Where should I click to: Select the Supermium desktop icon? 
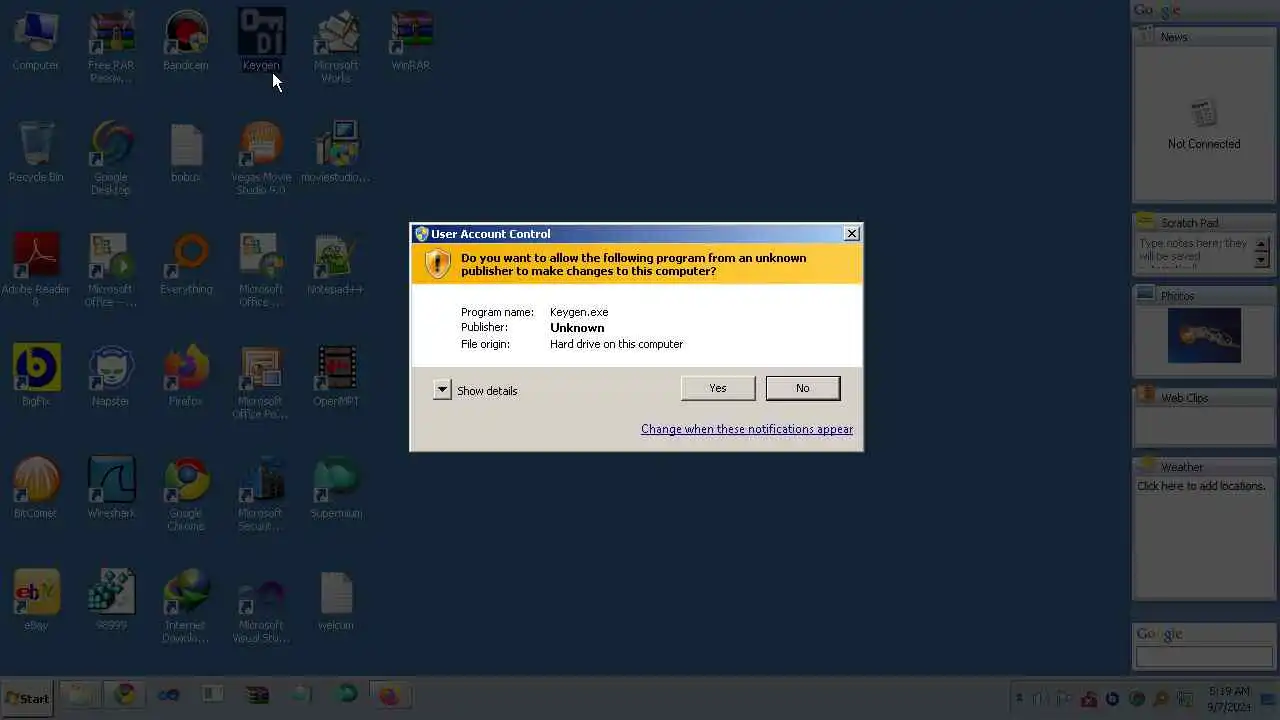336,489
